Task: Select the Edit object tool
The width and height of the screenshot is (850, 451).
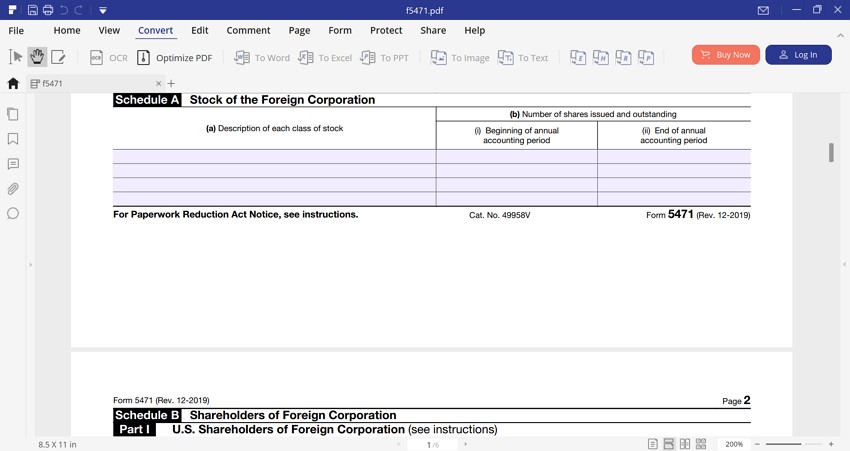Action: click(x=58, y=56)
